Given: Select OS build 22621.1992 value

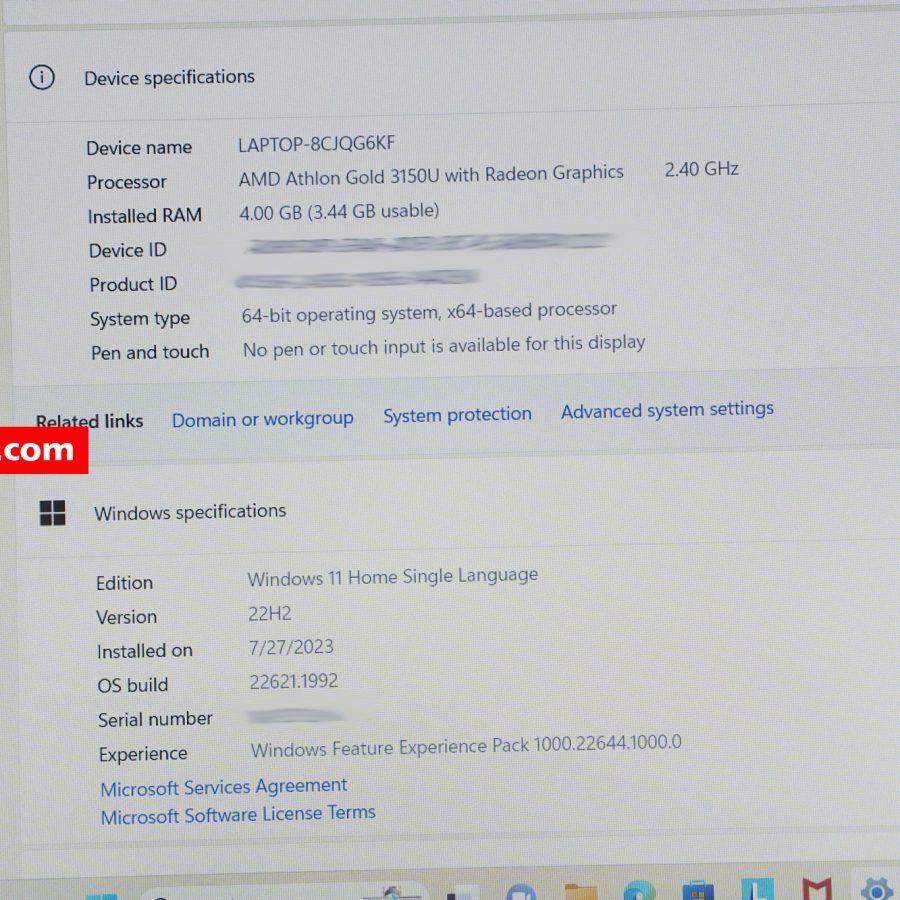Looking at the screenshot, I should 294,681.
